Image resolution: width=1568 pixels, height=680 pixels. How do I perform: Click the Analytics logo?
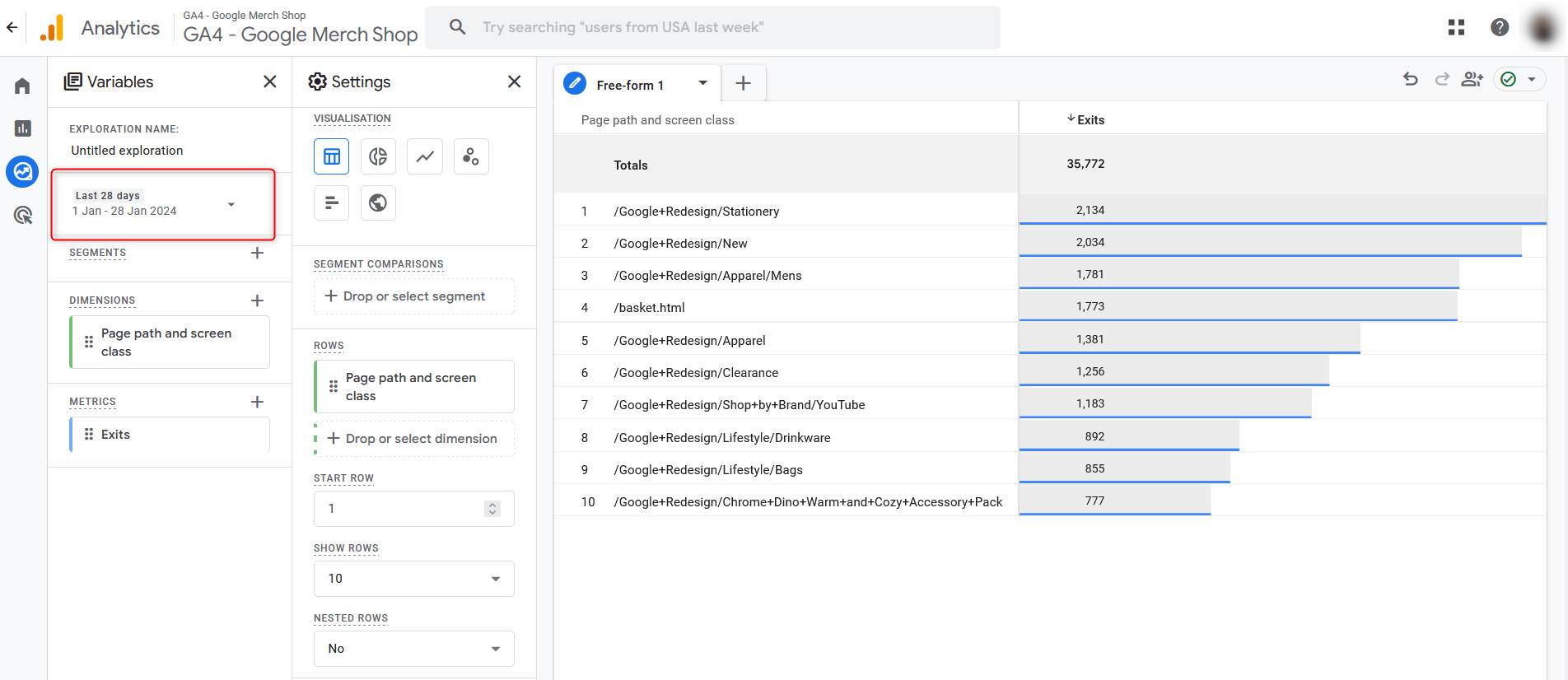[52, 28]
